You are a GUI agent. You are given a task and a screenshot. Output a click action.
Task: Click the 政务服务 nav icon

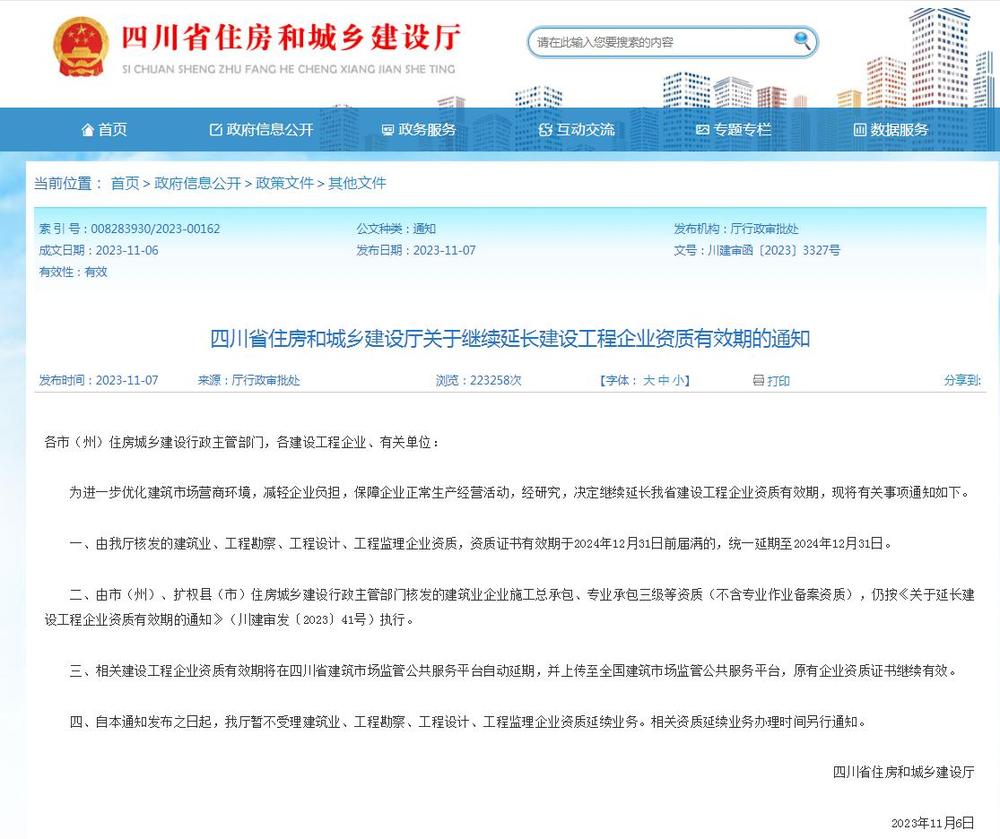pos(388,130)
